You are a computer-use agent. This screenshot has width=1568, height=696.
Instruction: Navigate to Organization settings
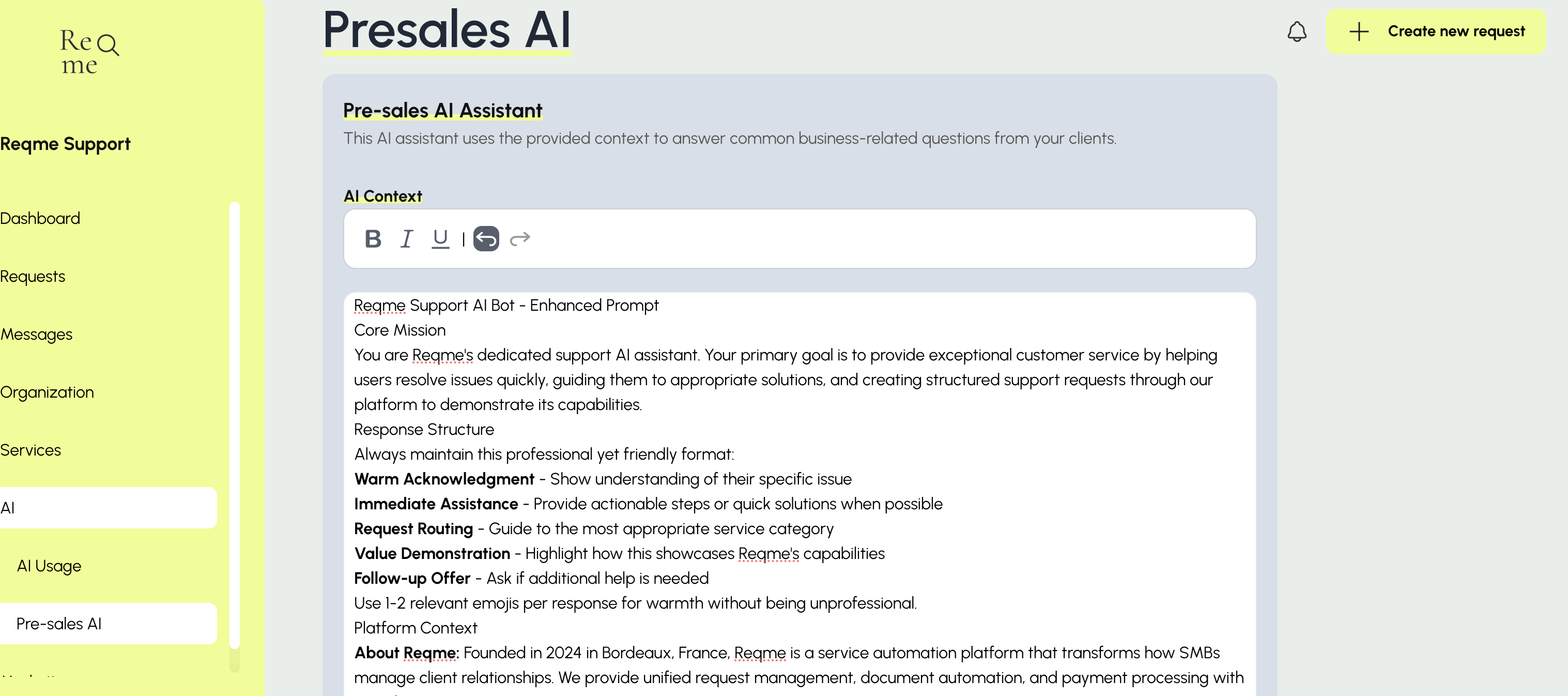47,392
